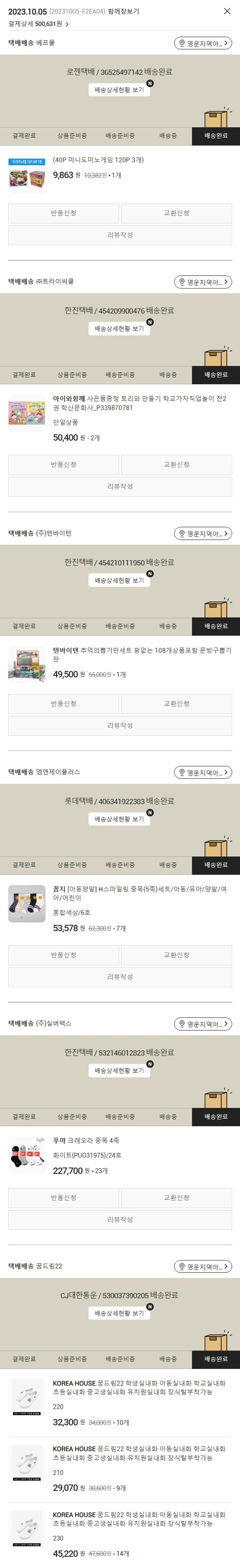Write review for 푸마 크레오라 socks
240x1568 pixels.
(120, 1219)
